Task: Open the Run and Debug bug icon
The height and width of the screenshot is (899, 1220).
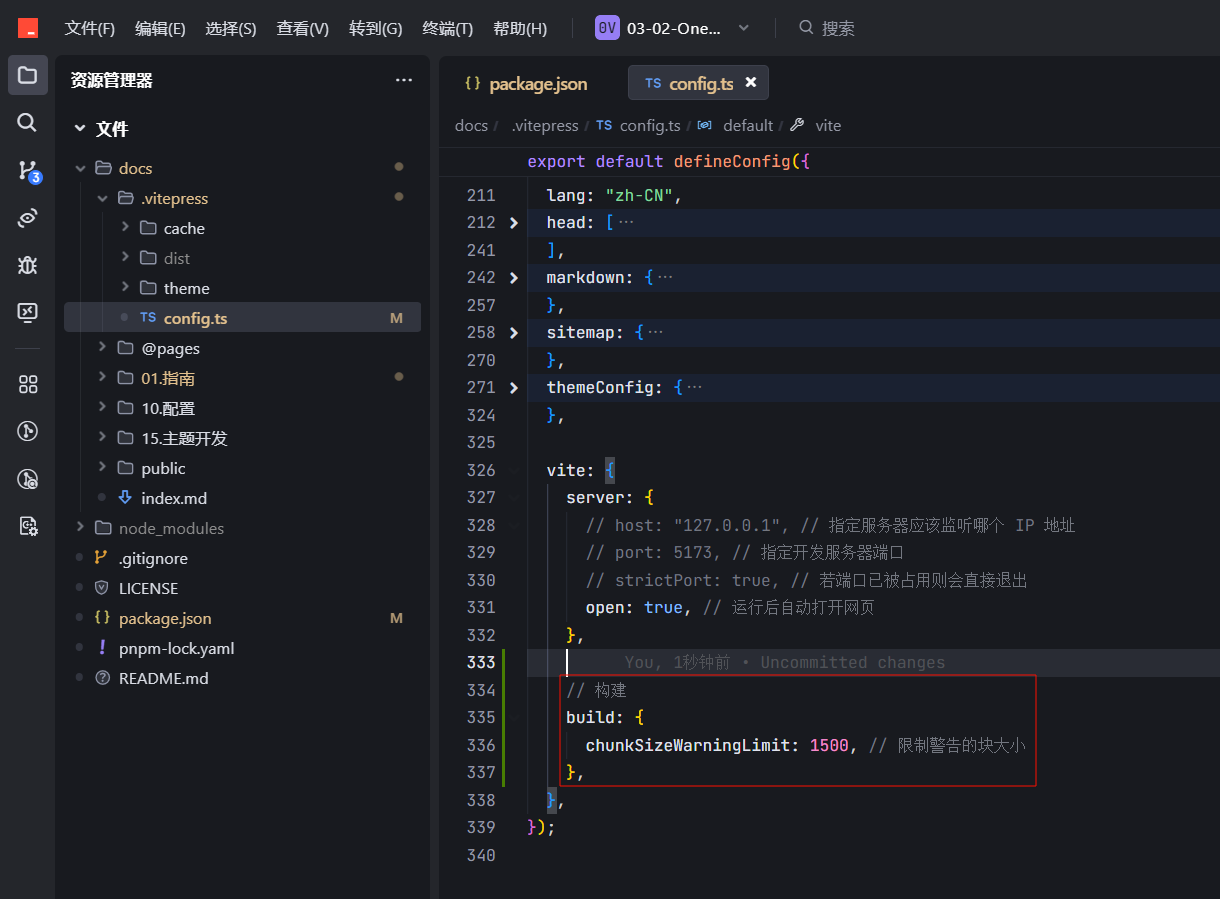Action: click(27, 265)
